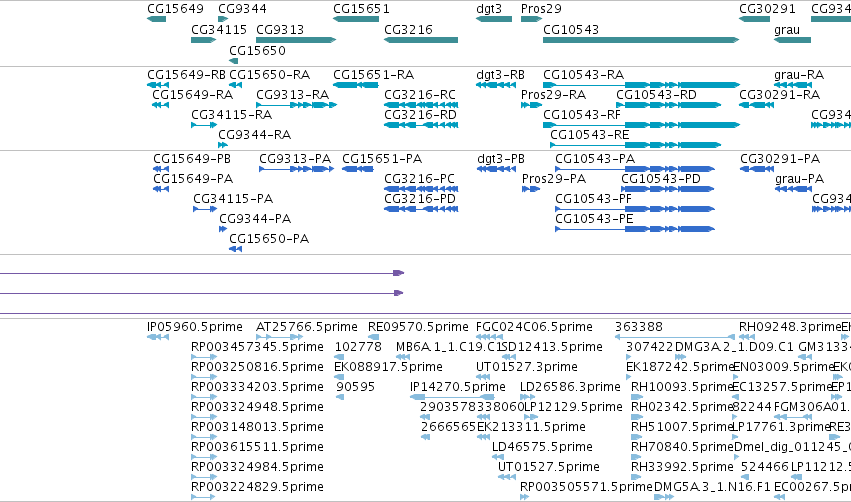Click protein CG9313-PA
851x502 pixels.
295,159
